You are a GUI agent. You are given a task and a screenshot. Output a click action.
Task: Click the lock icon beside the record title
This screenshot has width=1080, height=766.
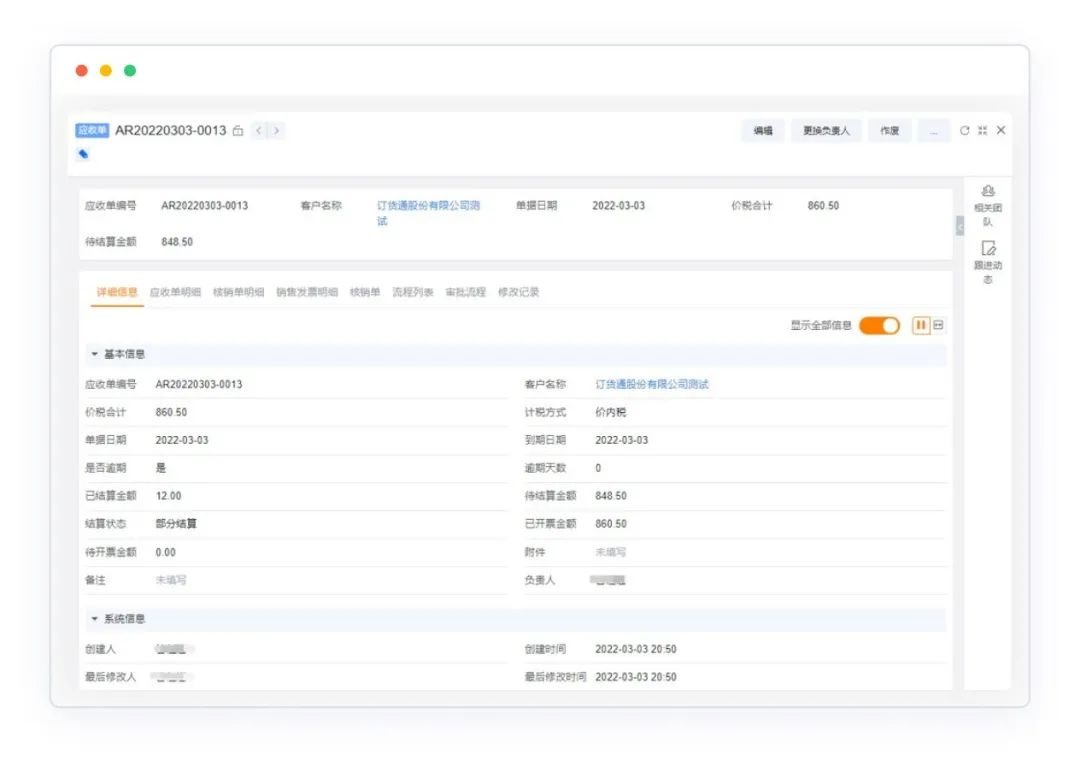pos(238,130)
